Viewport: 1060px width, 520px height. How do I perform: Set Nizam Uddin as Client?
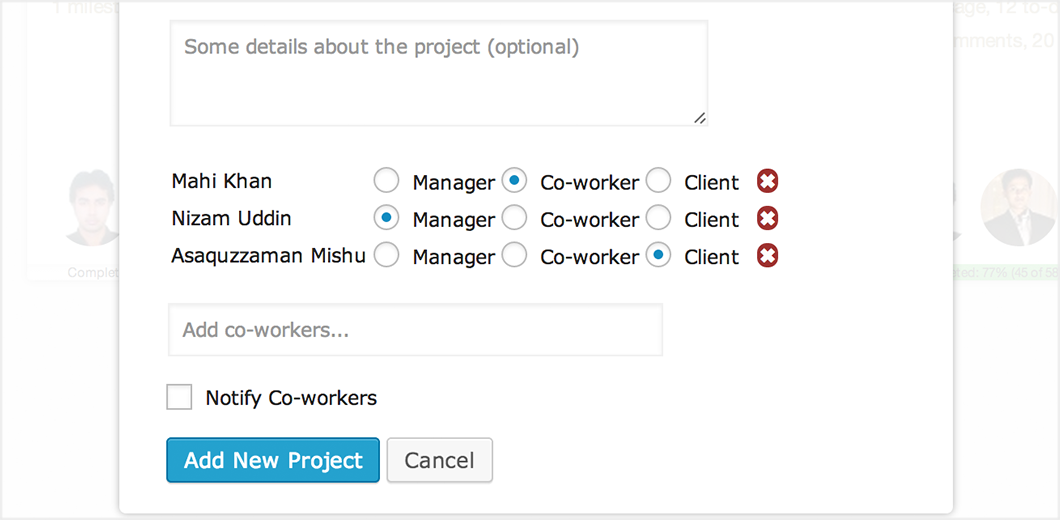tap(658, 218)
